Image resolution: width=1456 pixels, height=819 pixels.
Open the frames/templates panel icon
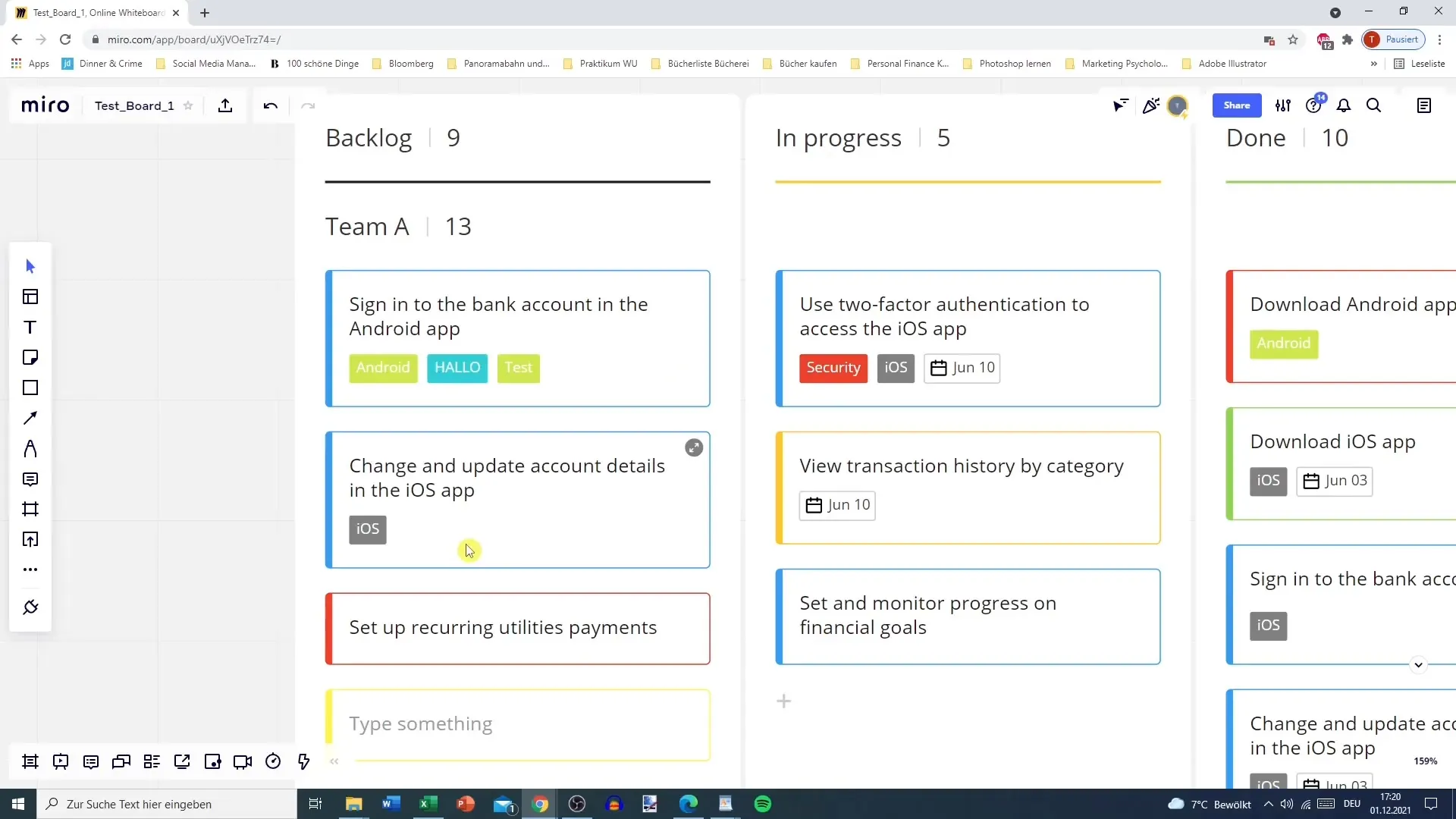[29, 296]
